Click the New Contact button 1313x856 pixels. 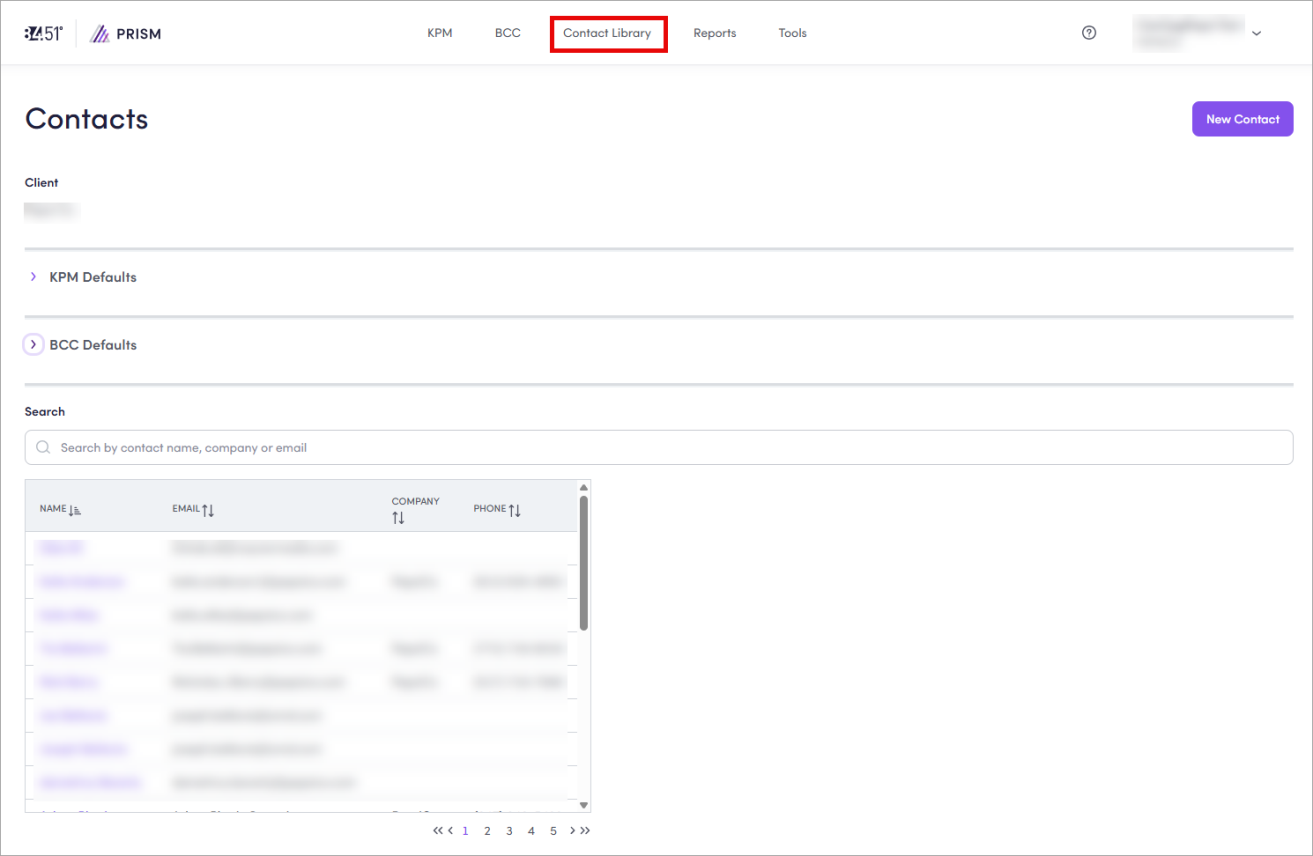[1242, 119]
